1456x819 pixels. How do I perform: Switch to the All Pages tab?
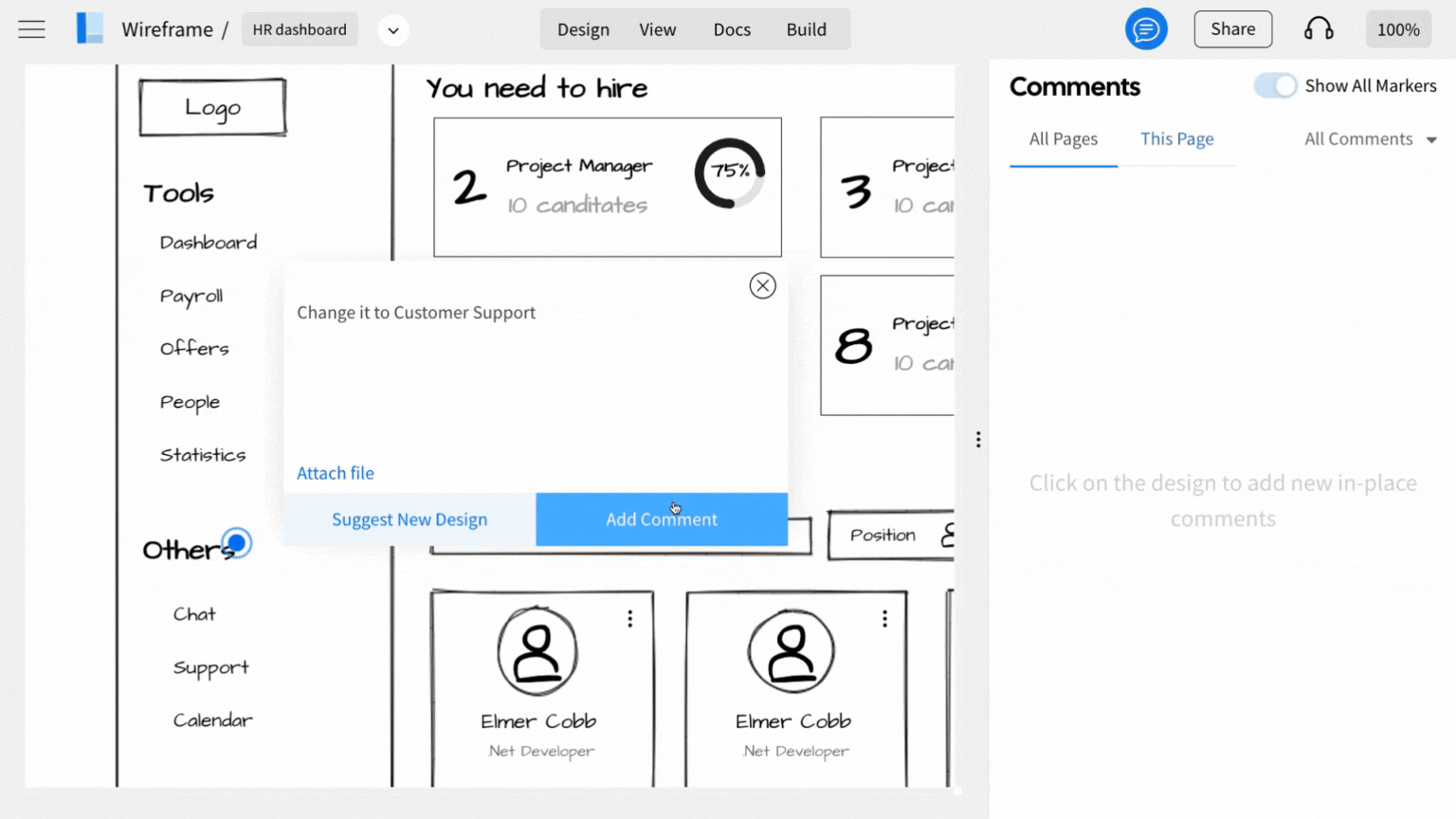coord(1063,138)
